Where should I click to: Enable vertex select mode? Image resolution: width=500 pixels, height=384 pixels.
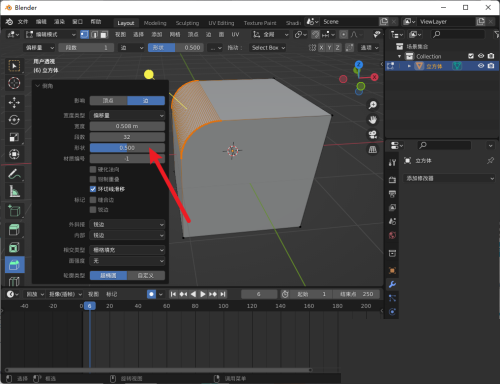coord(85,34)
